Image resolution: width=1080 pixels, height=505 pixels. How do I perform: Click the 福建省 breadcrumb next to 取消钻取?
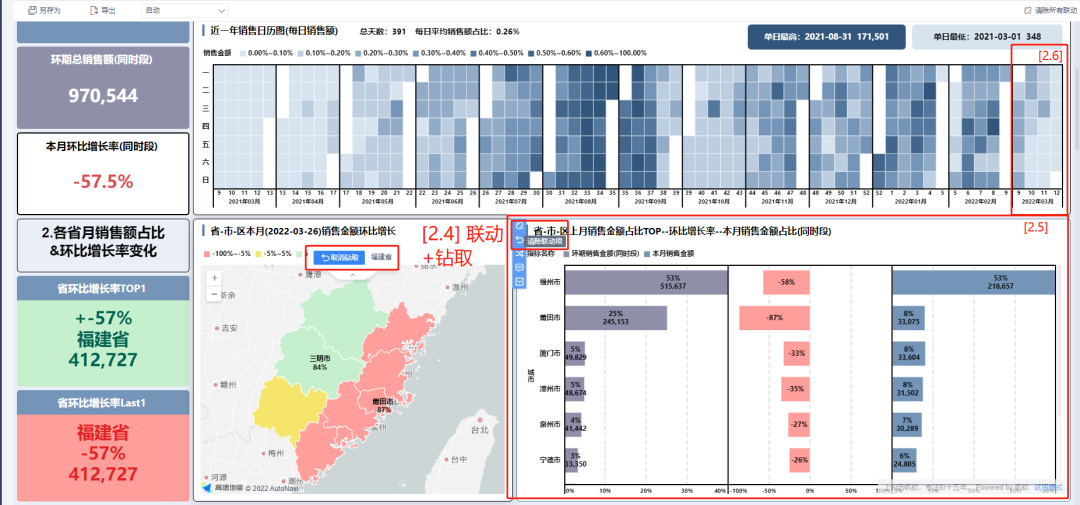[x=382, y=257]
